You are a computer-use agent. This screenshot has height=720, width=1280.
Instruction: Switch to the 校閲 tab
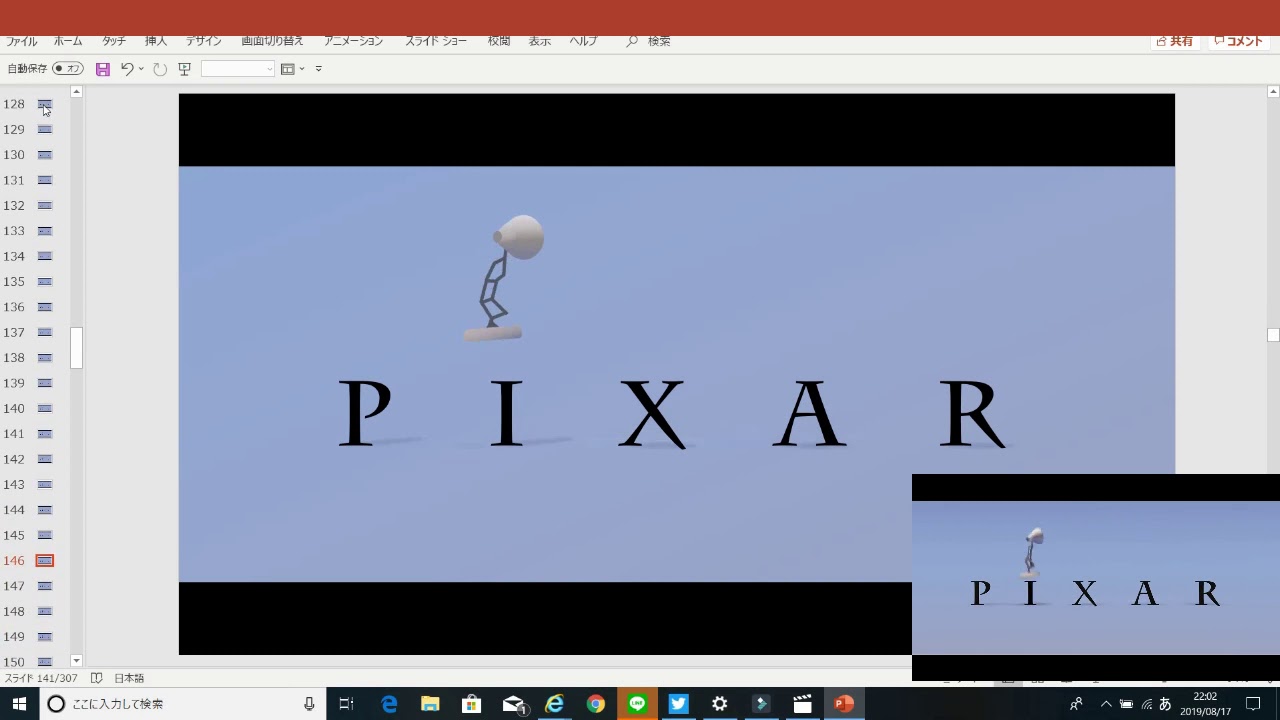click(x=499, y=41)
